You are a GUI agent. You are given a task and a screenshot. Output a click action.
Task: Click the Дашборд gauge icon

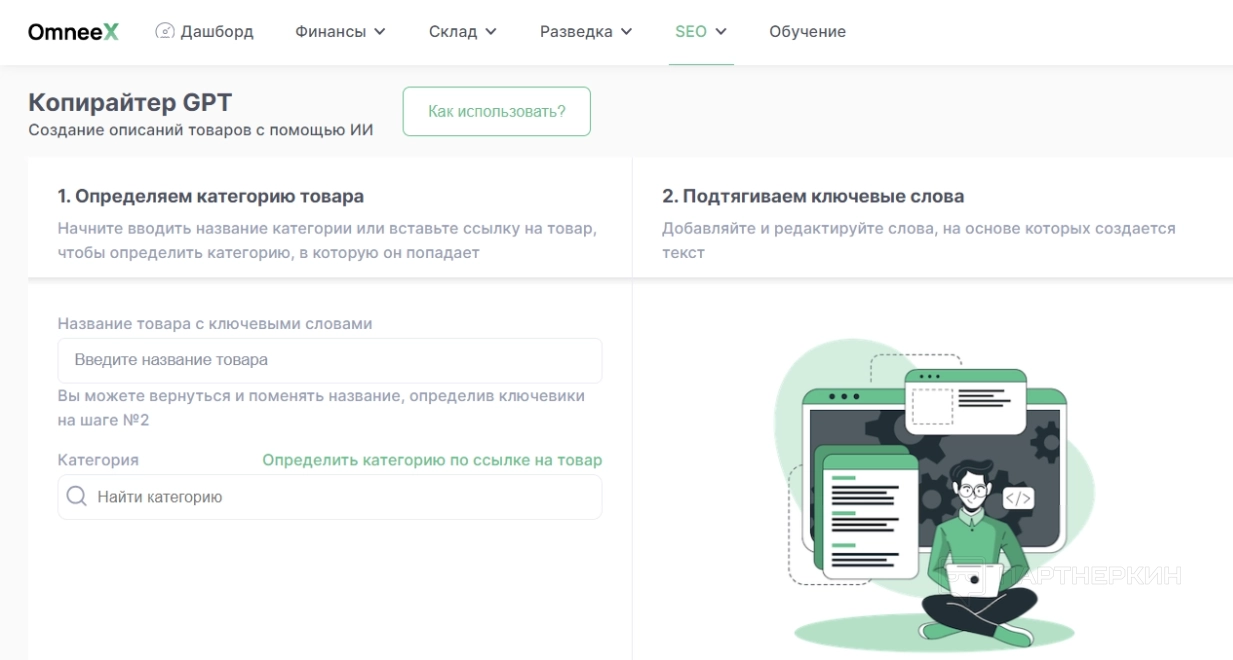point(165,32)
